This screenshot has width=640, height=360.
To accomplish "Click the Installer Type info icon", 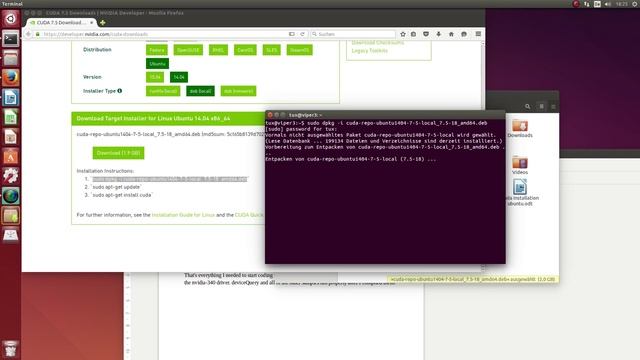I will 120,91.
